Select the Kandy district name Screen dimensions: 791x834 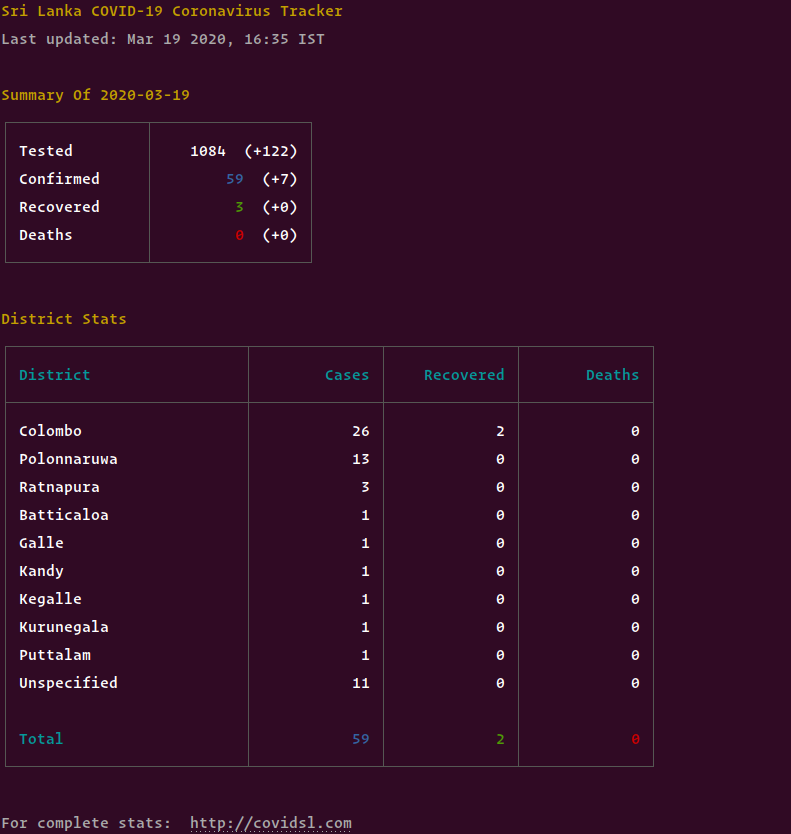[41, 571]
